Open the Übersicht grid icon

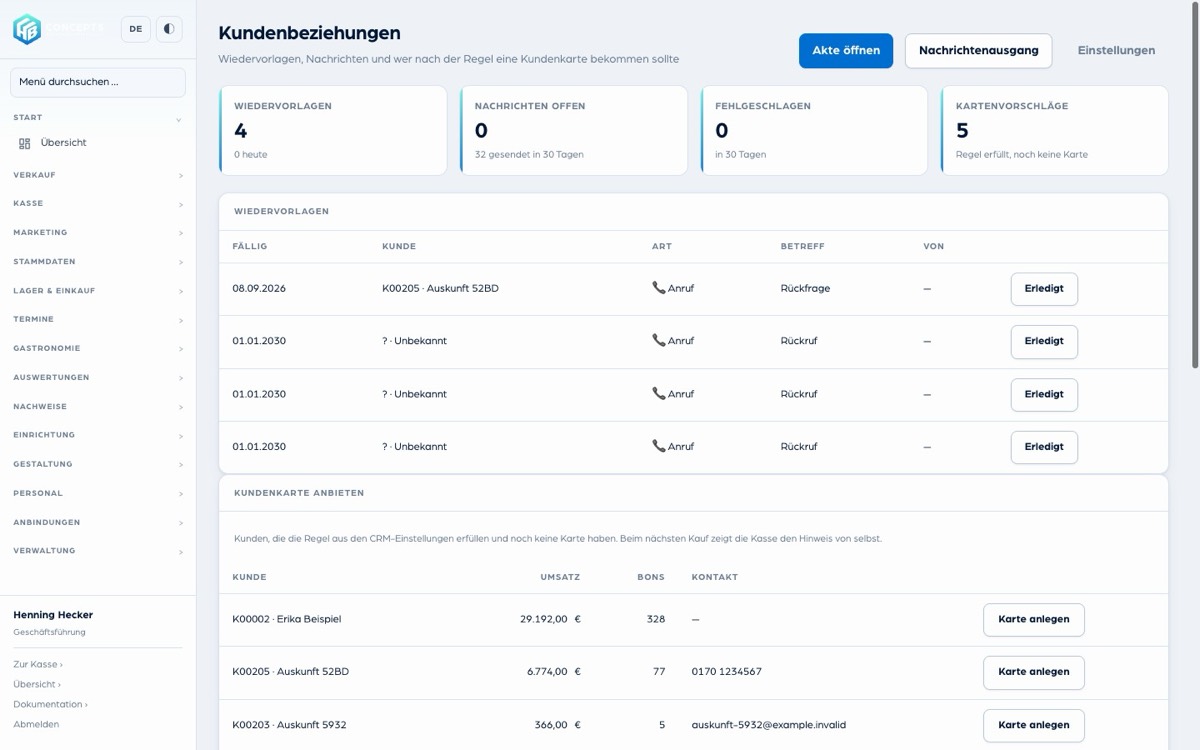[x=25, y=143]
